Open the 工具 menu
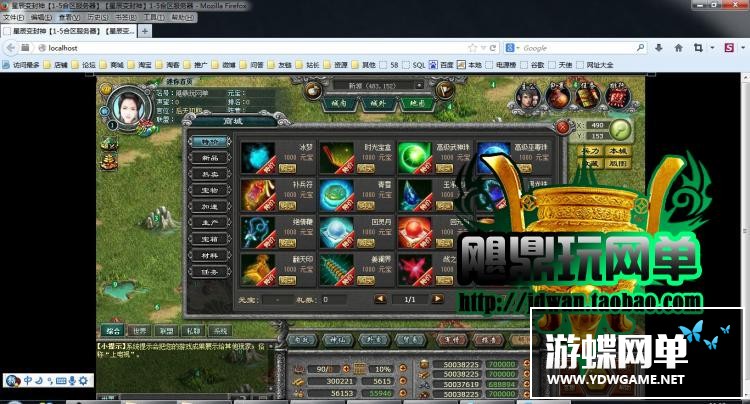The image size is (750, 404). click(154, 17)
